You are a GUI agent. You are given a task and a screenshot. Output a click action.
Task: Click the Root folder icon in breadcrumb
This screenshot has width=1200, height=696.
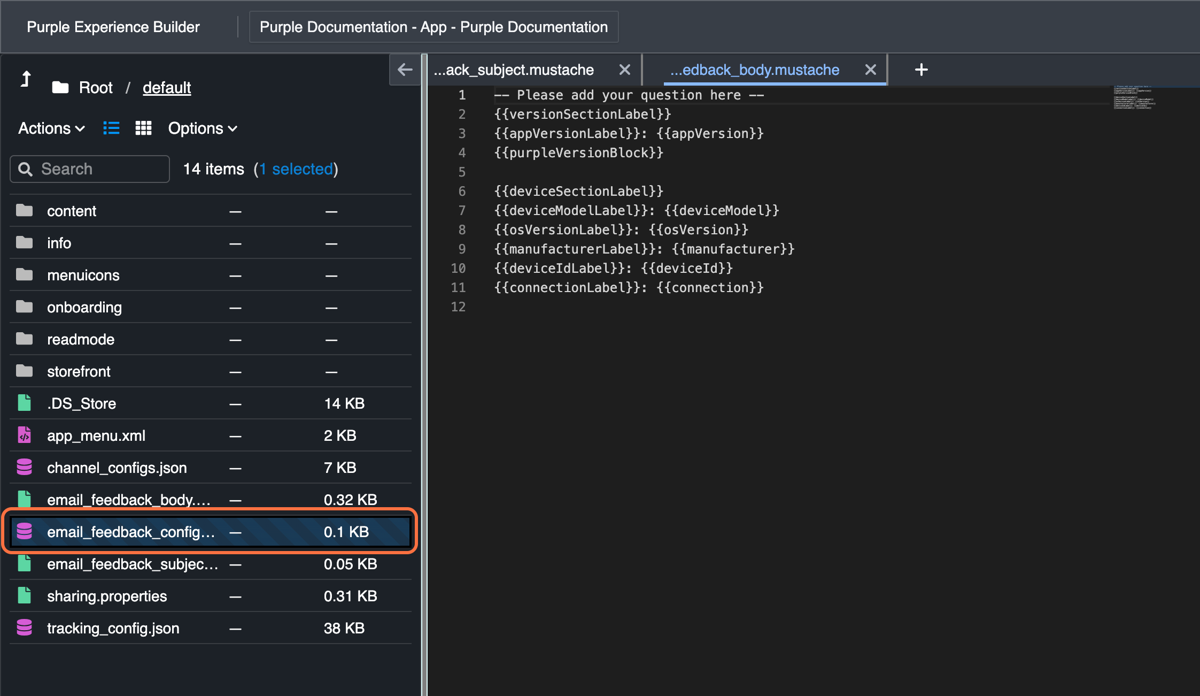pos(60,88)
